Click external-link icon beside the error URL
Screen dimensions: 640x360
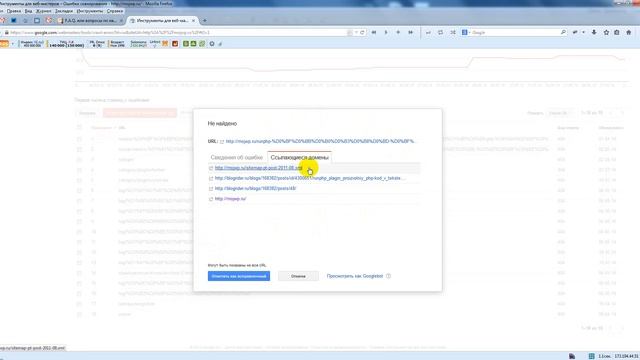(x=222, y=142)
